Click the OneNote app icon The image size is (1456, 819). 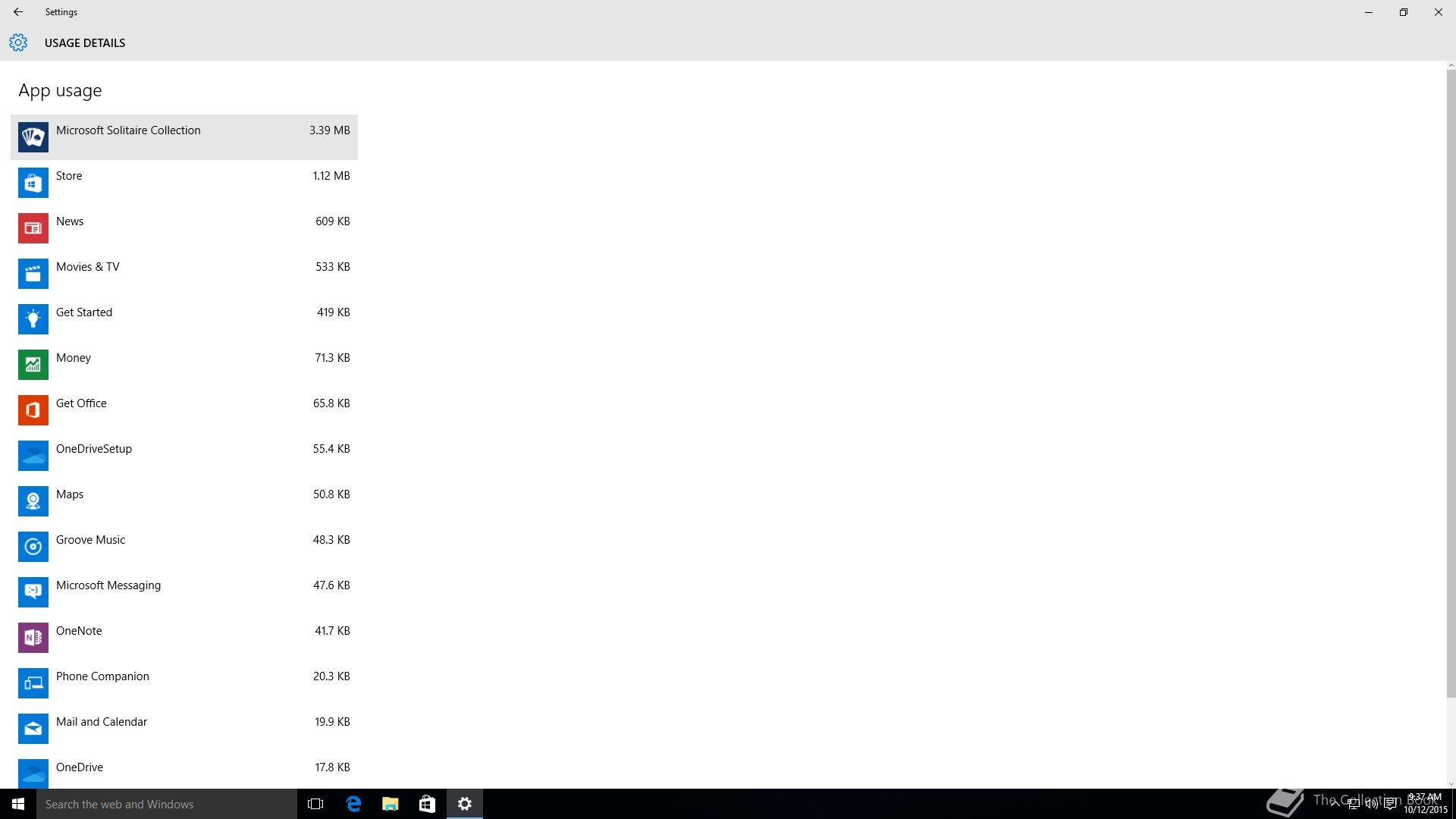[x=33, y=638]
